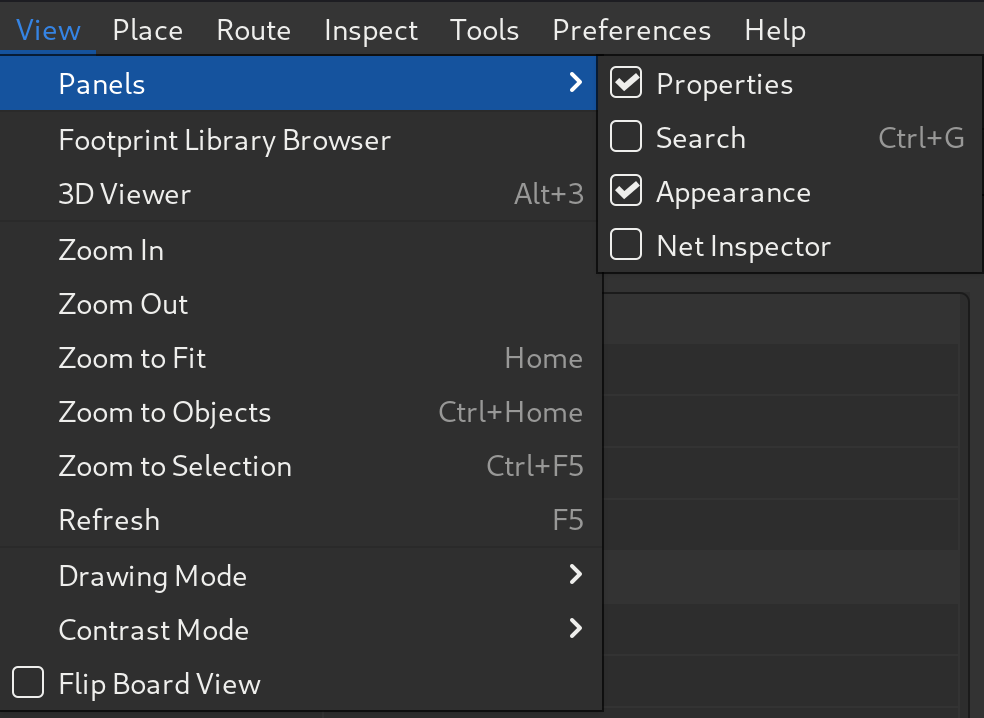The height and width of the screenshot is (718, 984).
Task: Open the Contrast Mode submenu
Action: point(575,629)
